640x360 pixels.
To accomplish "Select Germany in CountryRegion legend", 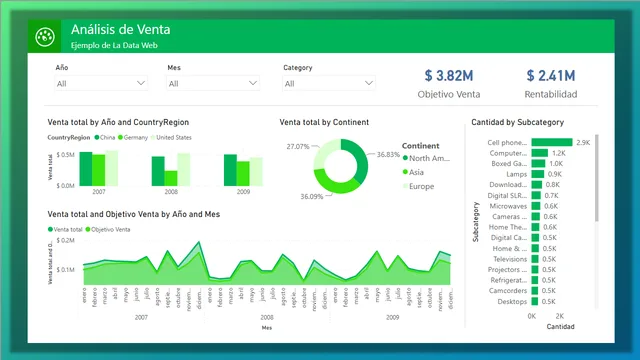I will 133,138.
